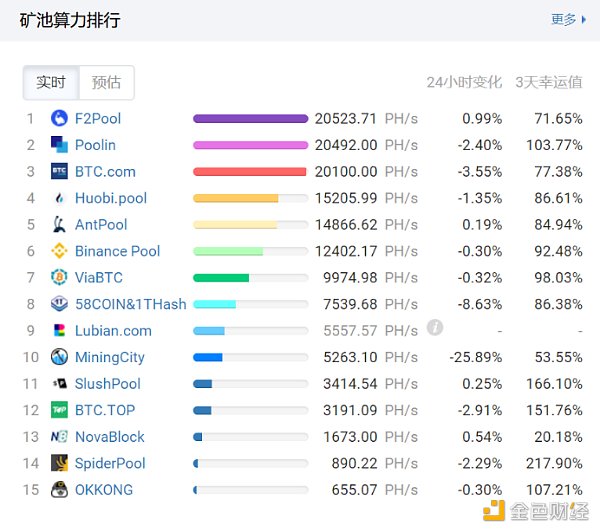The image size is (600, 532).
Task: Click the info icon beside Lubian.com hashrate
Action: point(435,328)
